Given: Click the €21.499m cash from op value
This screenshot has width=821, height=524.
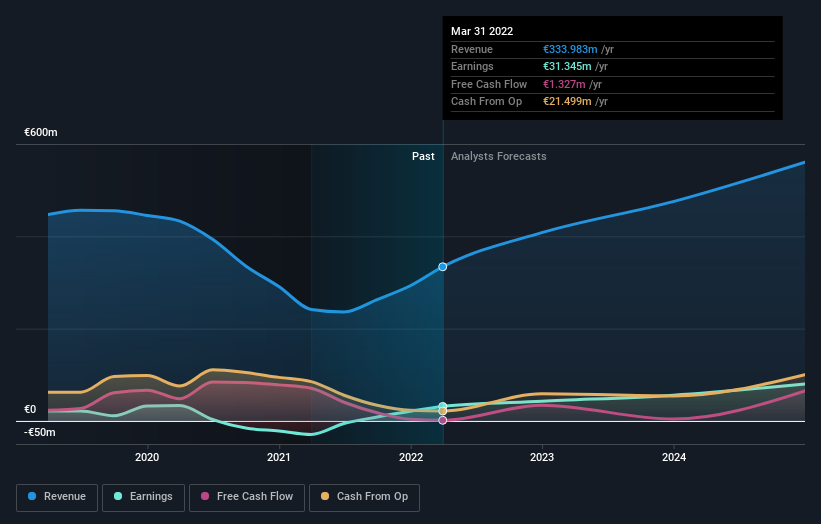Looking at the screenshot, I should coord(567,102).
